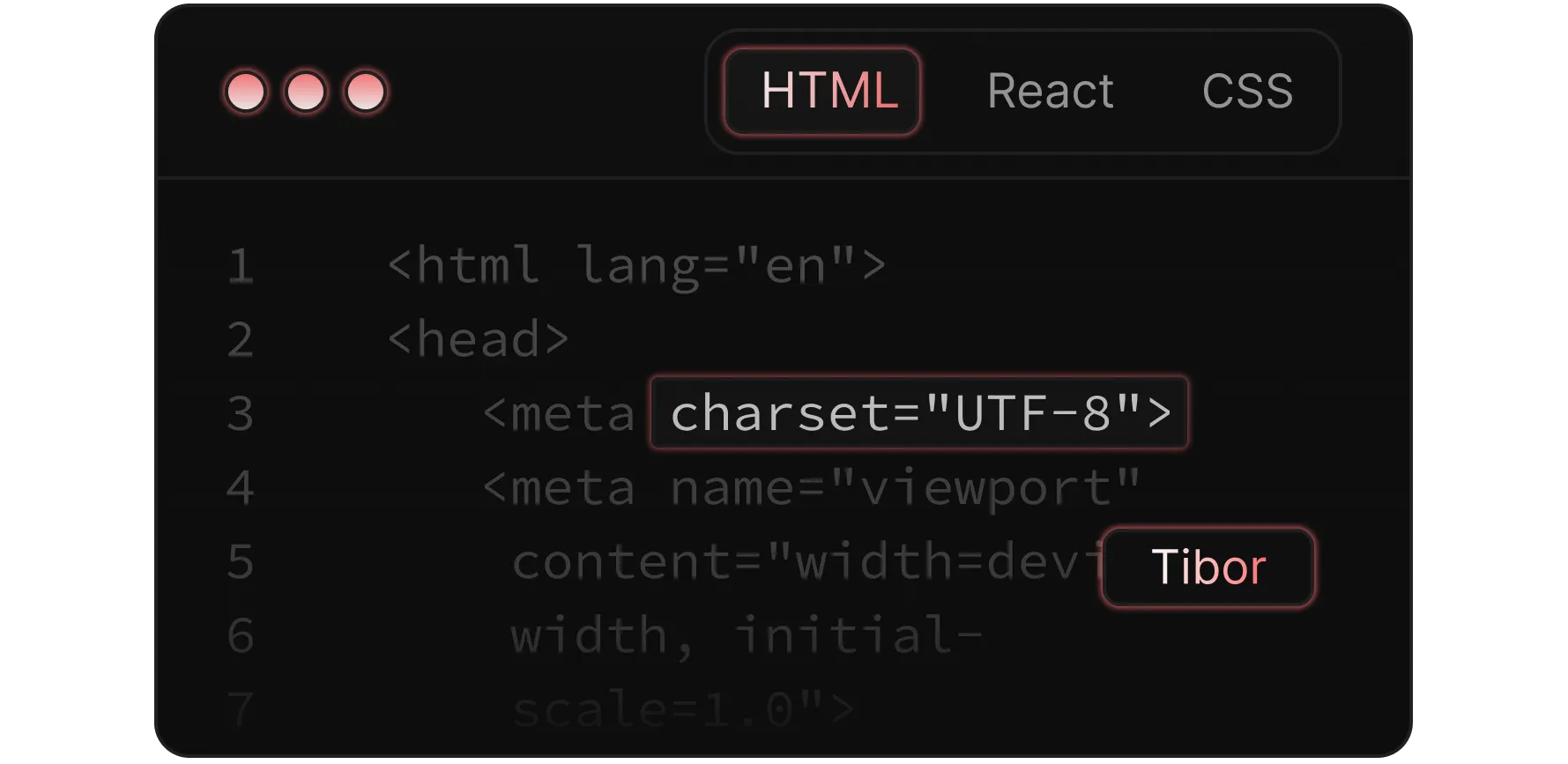Select line number 5 in gutter
1568x764 pixels.
pyautogui.click(x=241, y=562)
